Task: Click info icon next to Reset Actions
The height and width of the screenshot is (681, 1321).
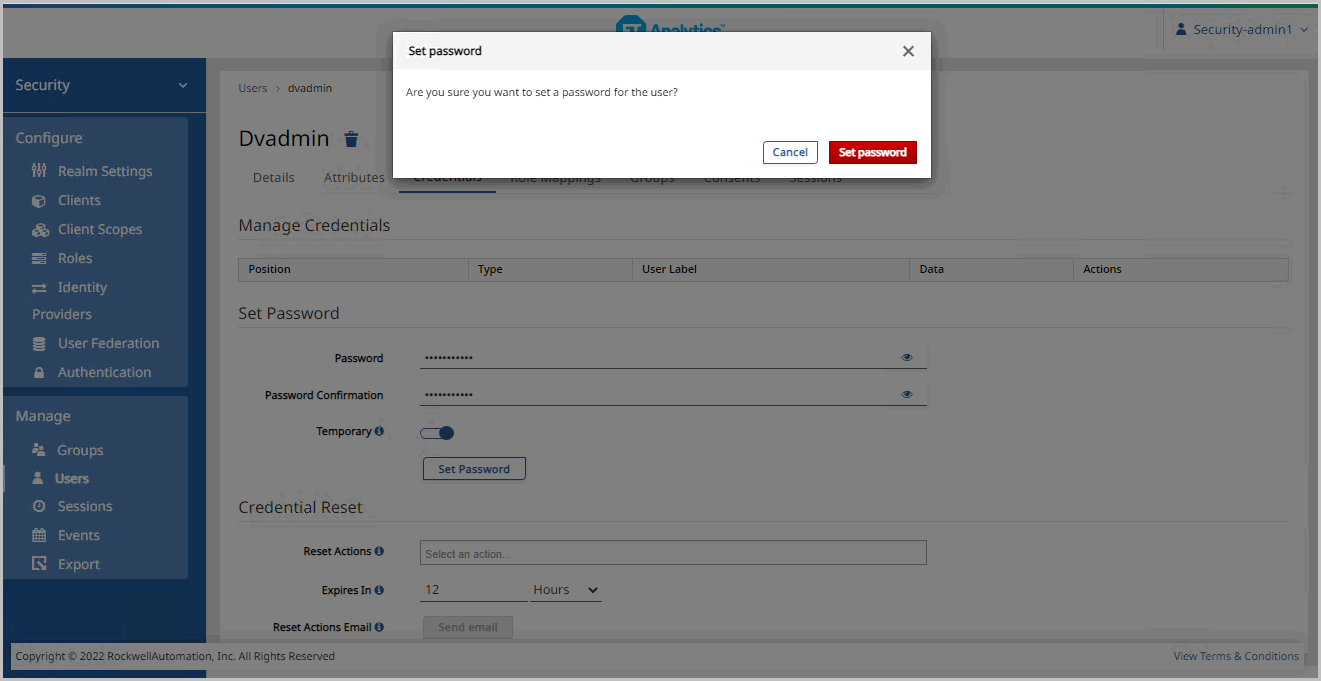Action: pyautogui.click(x=379, y=551)
